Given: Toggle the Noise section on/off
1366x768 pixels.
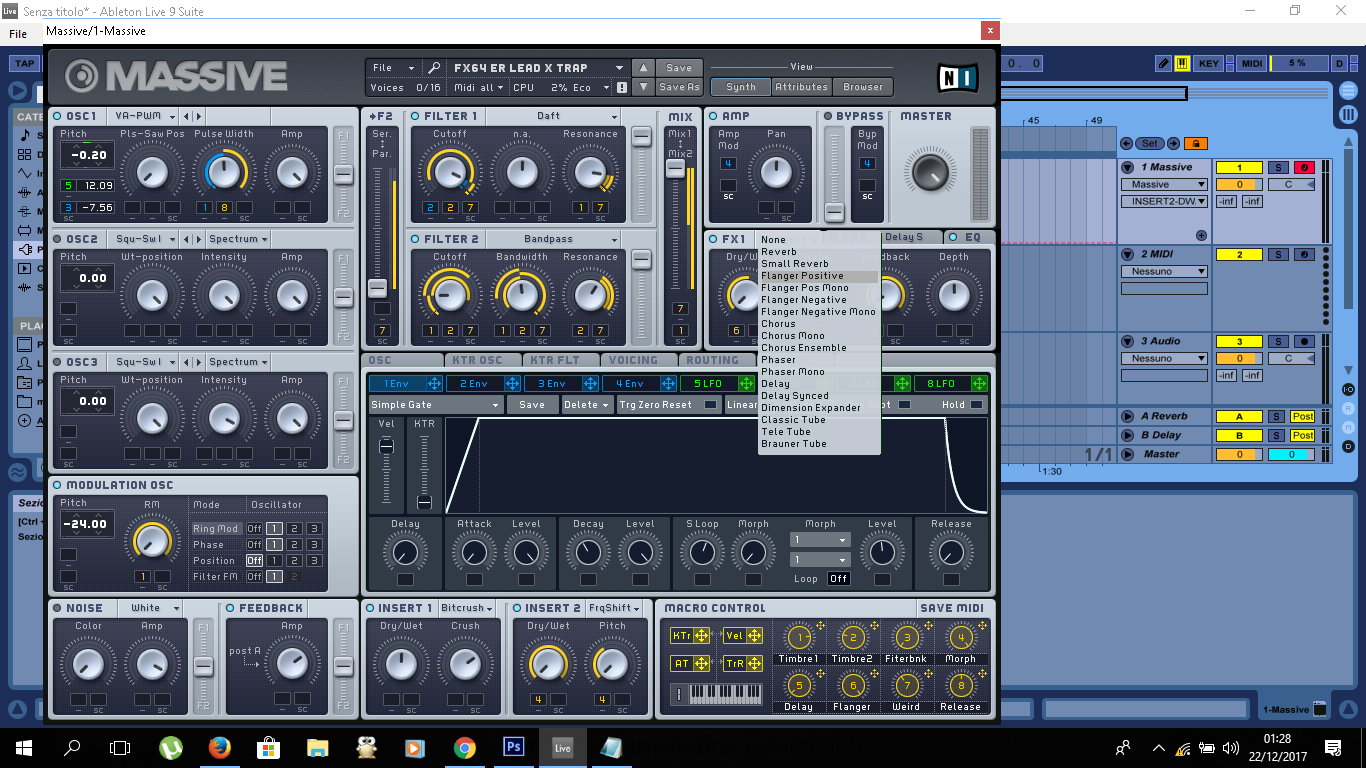Looking at the screenshot, I should [58, 608].
